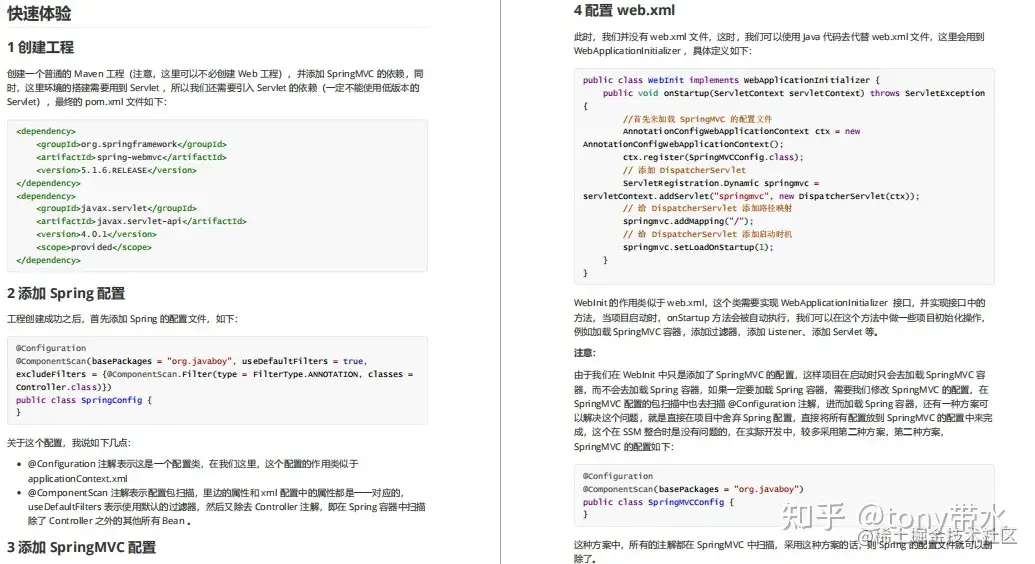Click the line "<scope>provided</scope>"
1035x564 pixels.
coord(94,247)
